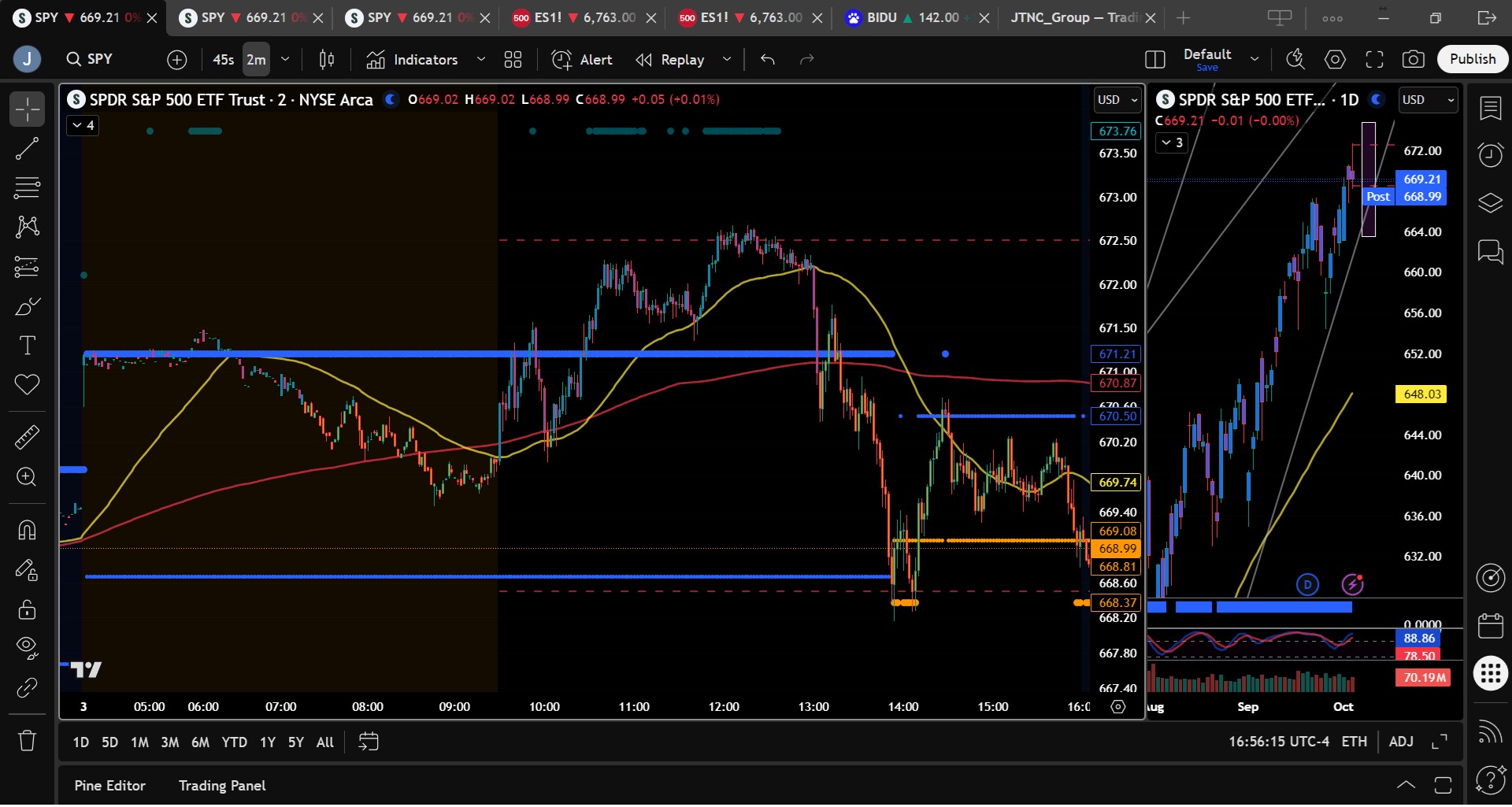Open chart settings hexagon icon

(1335, 59)
